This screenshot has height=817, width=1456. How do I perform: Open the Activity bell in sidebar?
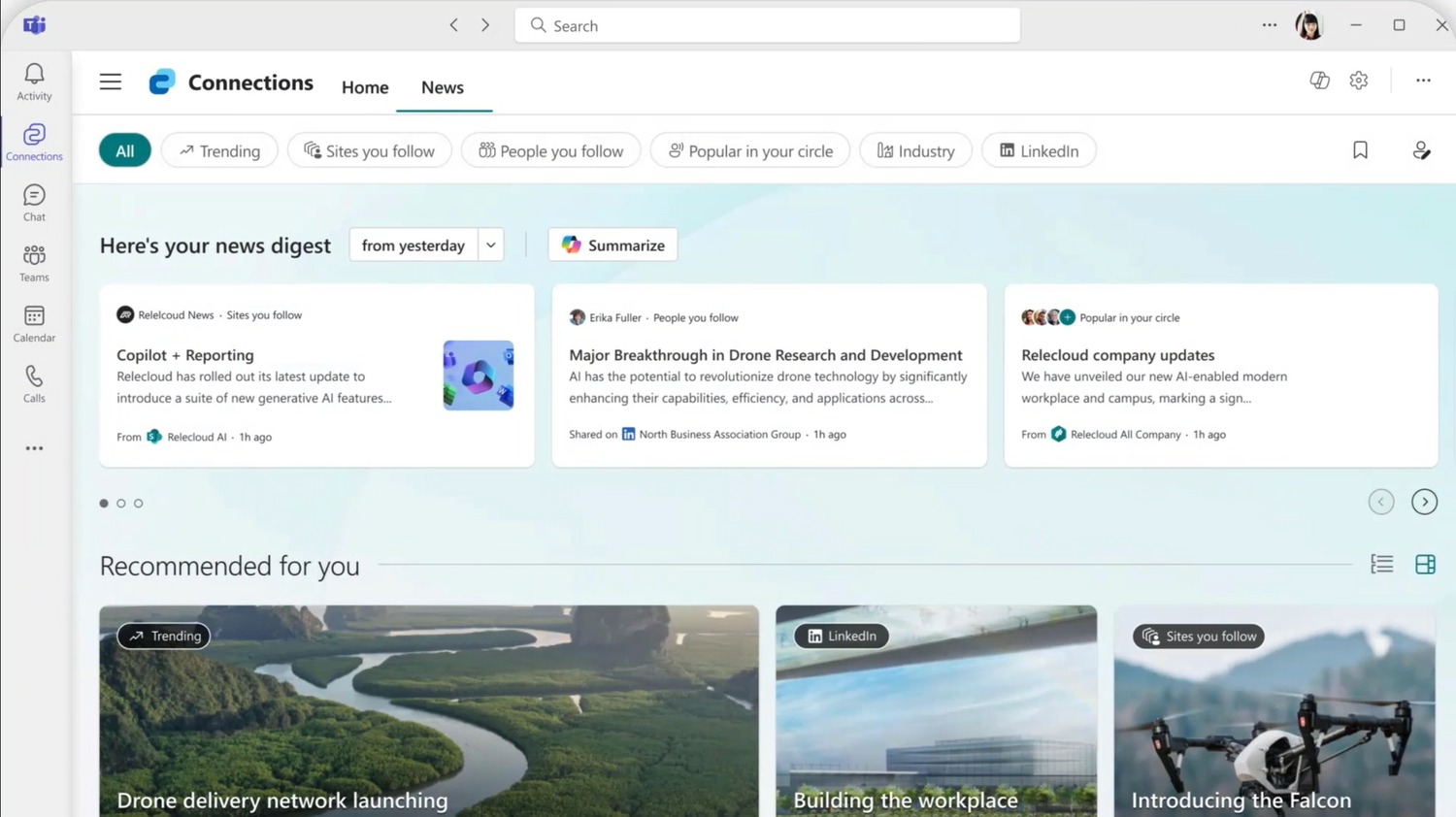tap(34, 82)
